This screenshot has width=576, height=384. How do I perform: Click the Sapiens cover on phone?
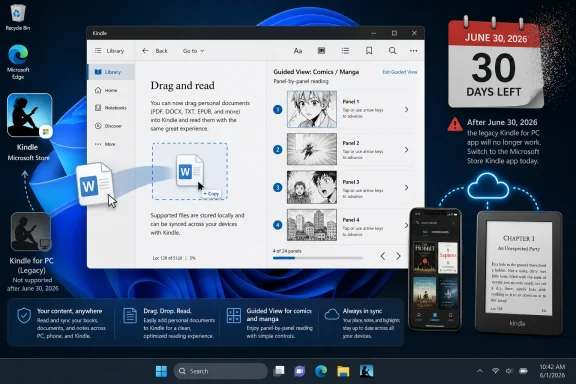(447, 257)
